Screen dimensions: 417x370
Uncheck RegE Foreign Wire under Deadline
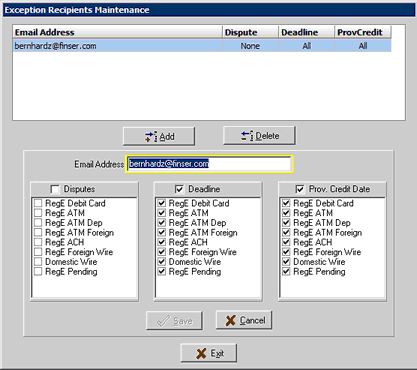[162, 252]
